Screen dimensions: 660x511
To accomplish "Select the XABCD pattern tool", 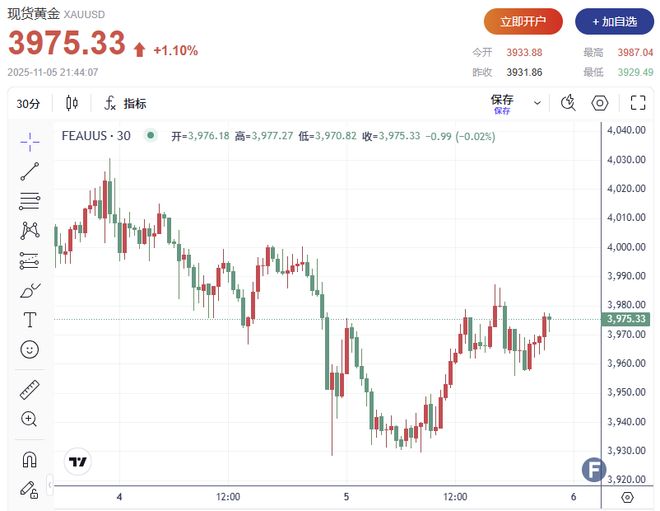I will click(29, 231).
